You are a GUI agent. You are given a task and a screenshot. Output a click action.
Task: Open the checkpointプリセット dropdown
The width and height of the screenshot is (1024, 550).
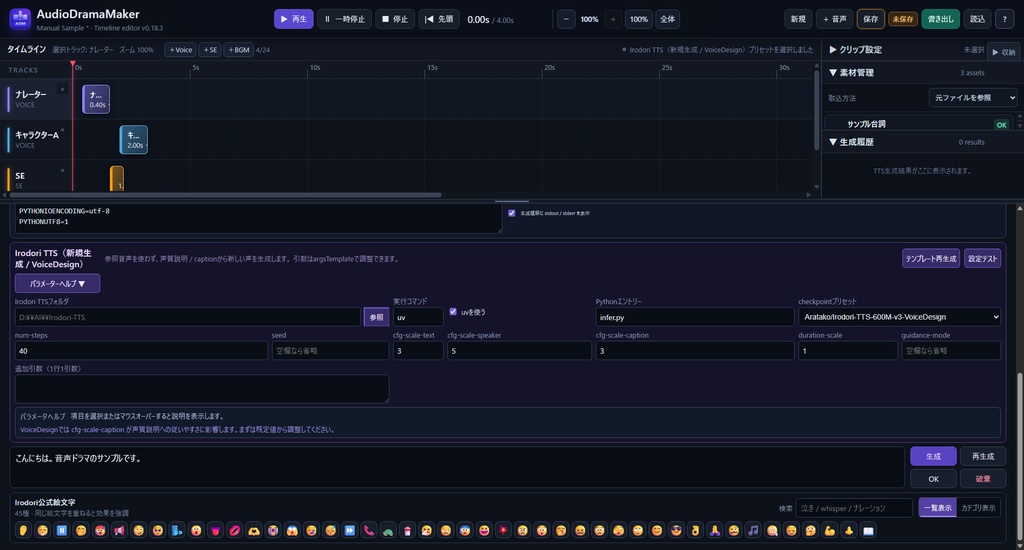click(x=899, y=317)
